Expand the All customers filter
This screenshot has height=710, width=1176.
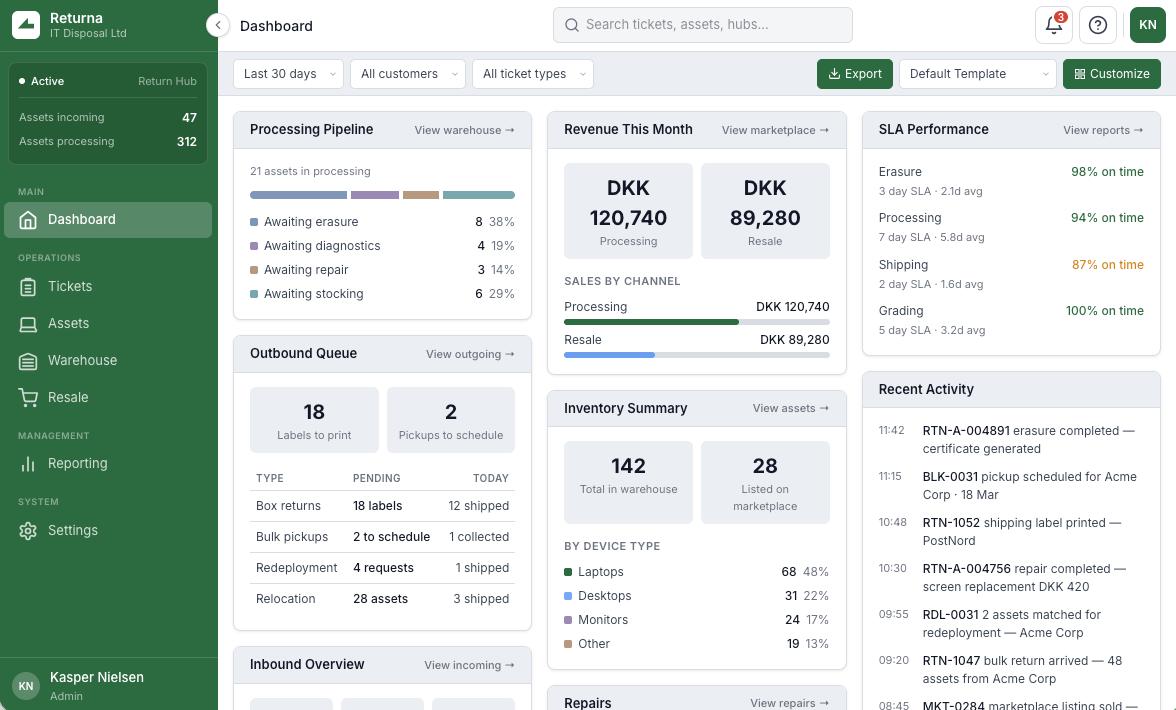[x=408, y=74]
